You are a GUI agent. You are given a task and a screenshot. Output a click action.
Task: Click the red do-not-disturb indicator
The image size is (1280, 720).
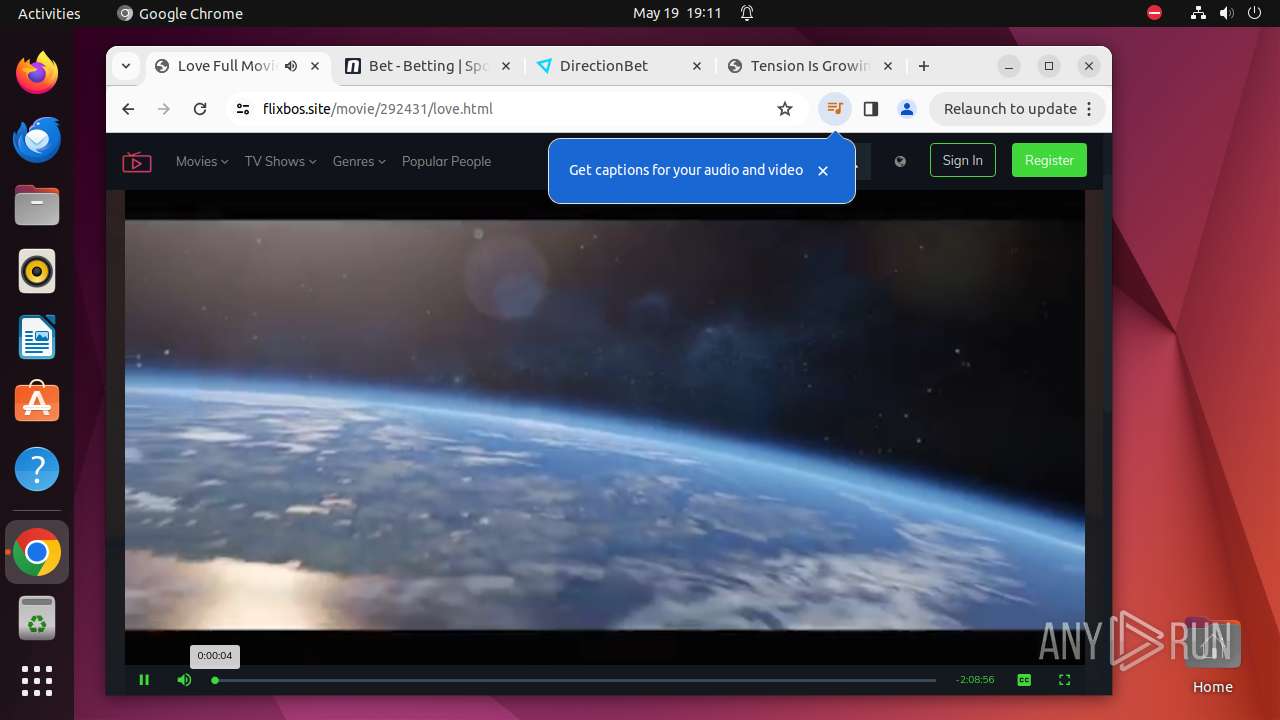point(1155,13)
